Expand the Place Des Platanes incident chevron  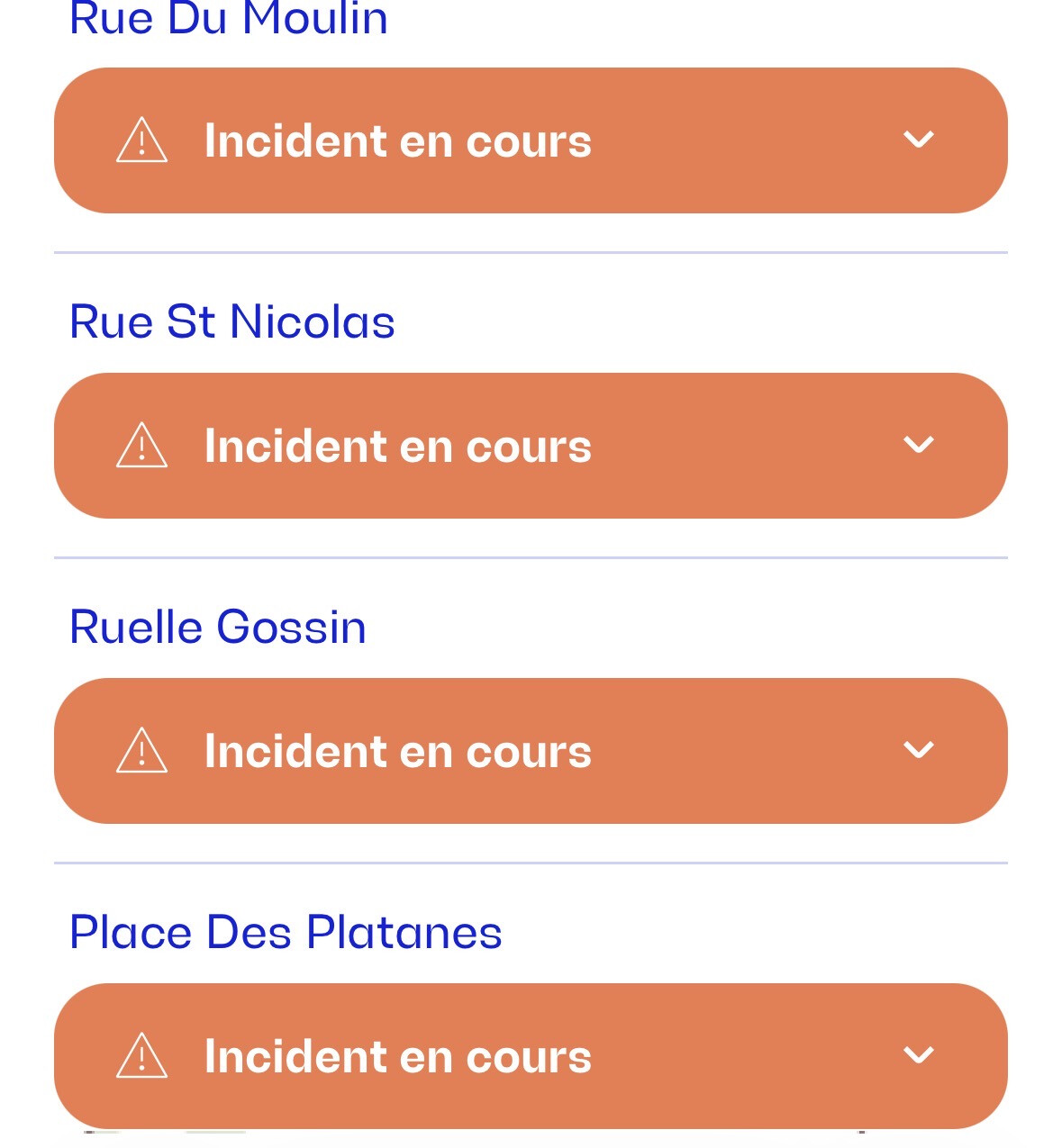(918, 1055)
